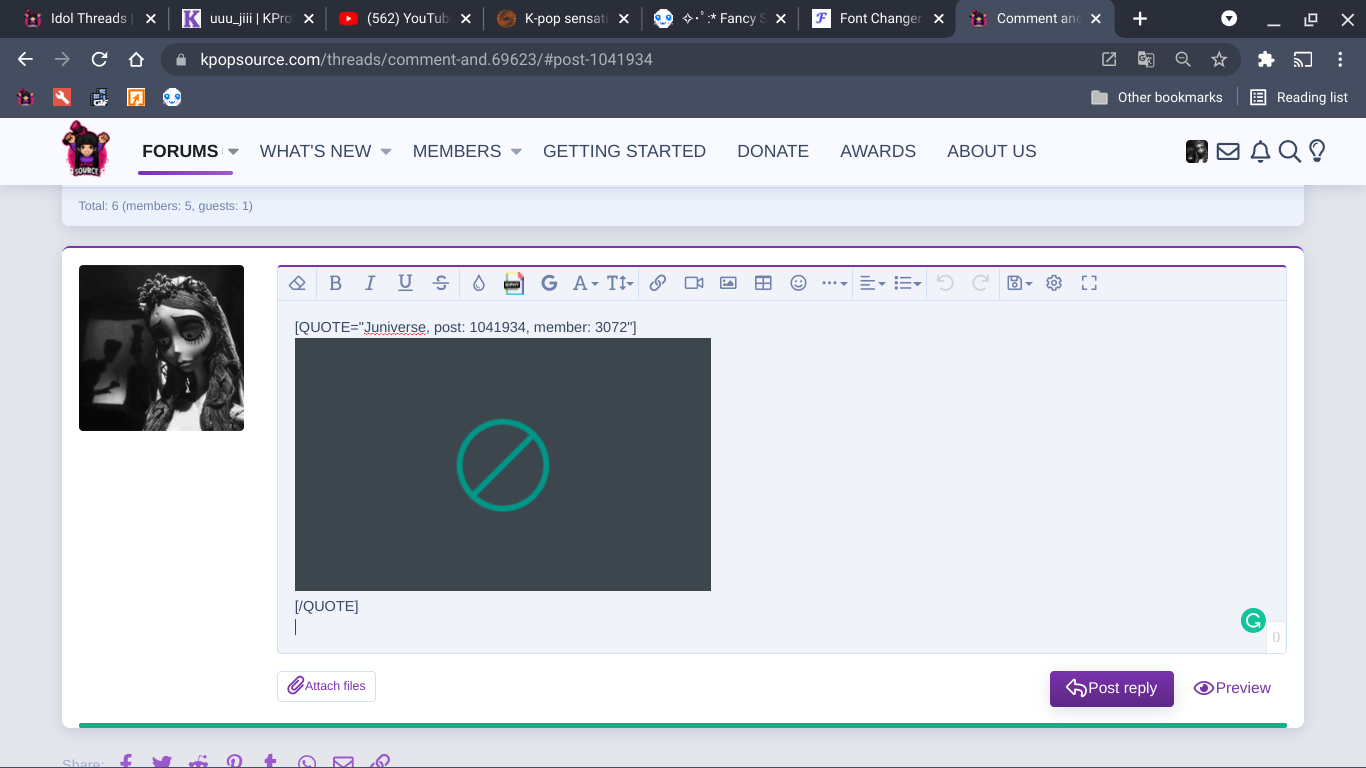
Task: Click the Google G icon in toolbar
Action: 549,283
